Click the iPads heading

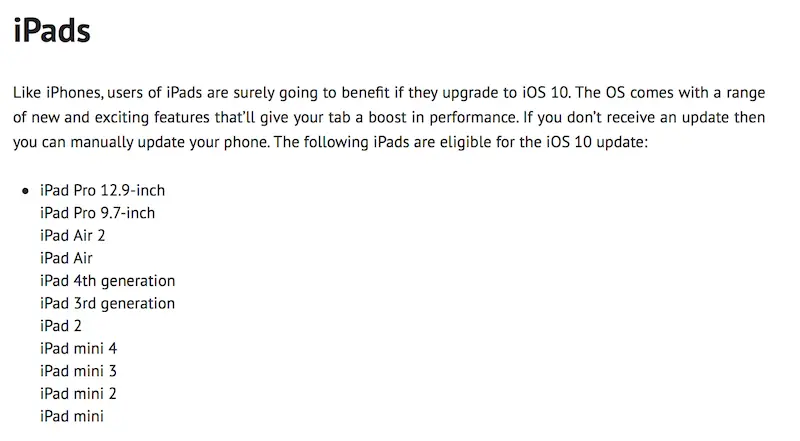click(x=52, y=31)
